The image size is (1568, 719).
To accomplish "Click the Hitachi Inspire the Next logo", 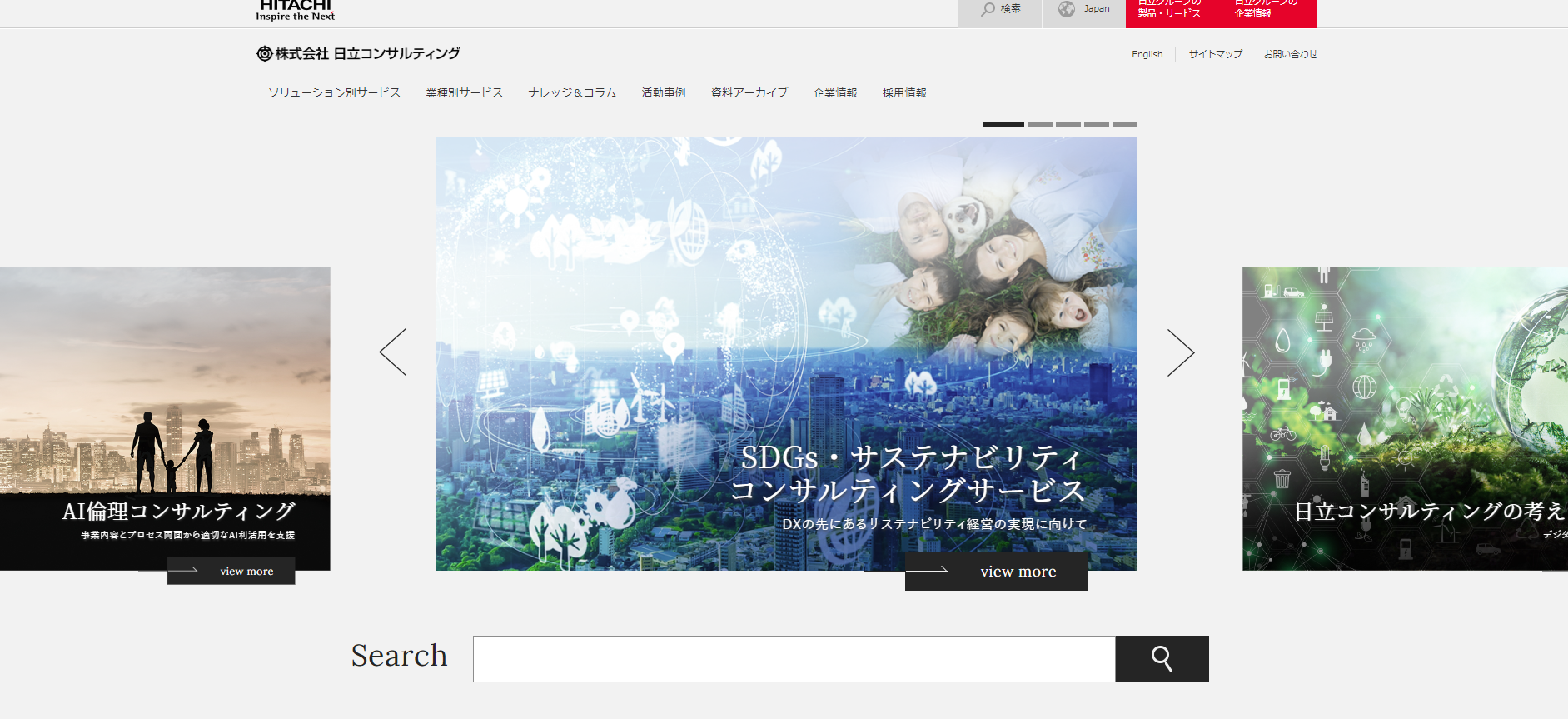I will [x=295, y=10].
